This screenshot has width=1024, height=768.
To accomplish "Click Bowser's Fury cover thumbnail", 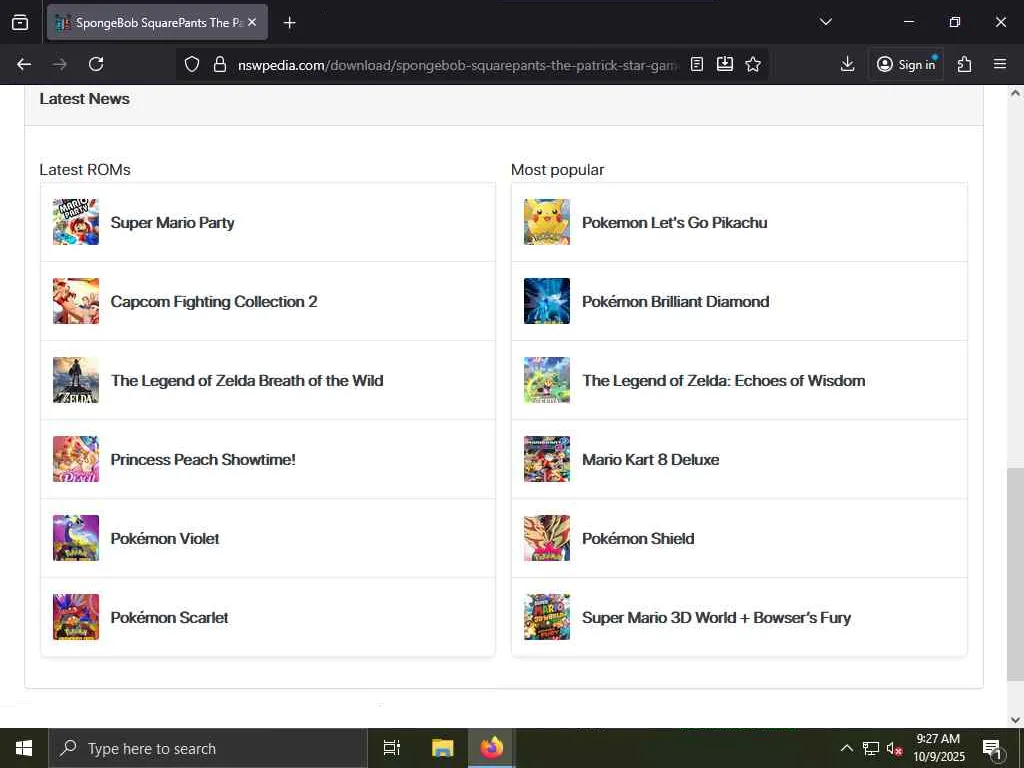I will pyautogui.click(x=547, y=617).
